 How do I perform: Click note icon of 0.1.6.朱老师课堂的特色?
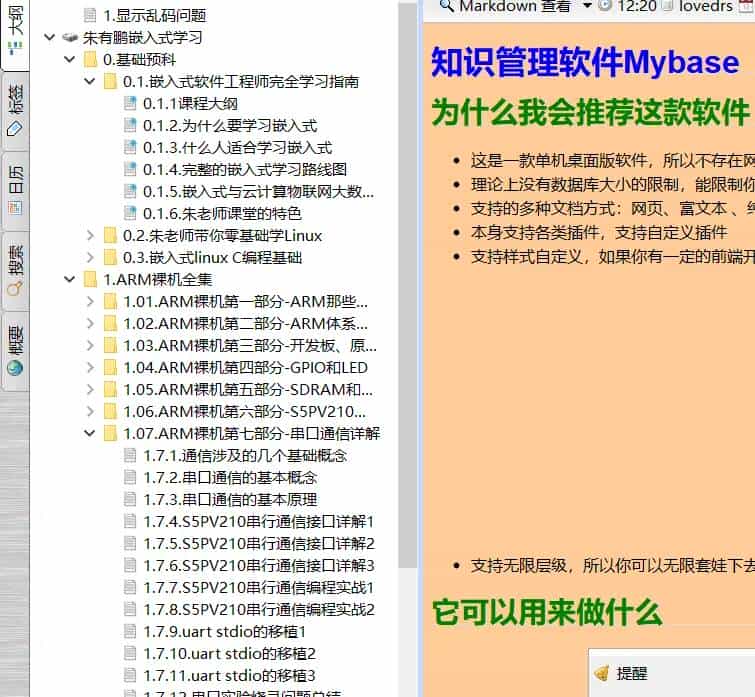click(130, 213)
